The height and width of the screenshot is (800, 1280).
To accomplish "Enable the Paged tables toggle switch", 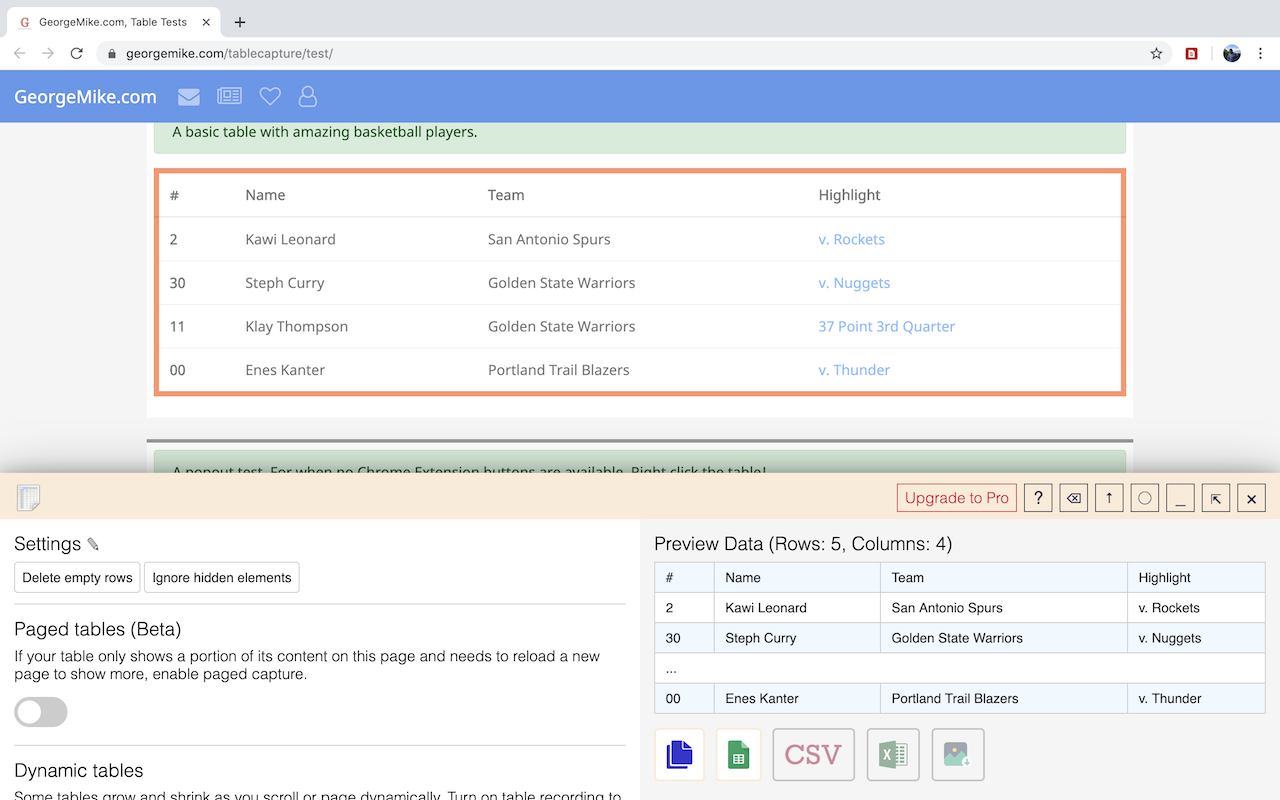I will click(41, 712).
